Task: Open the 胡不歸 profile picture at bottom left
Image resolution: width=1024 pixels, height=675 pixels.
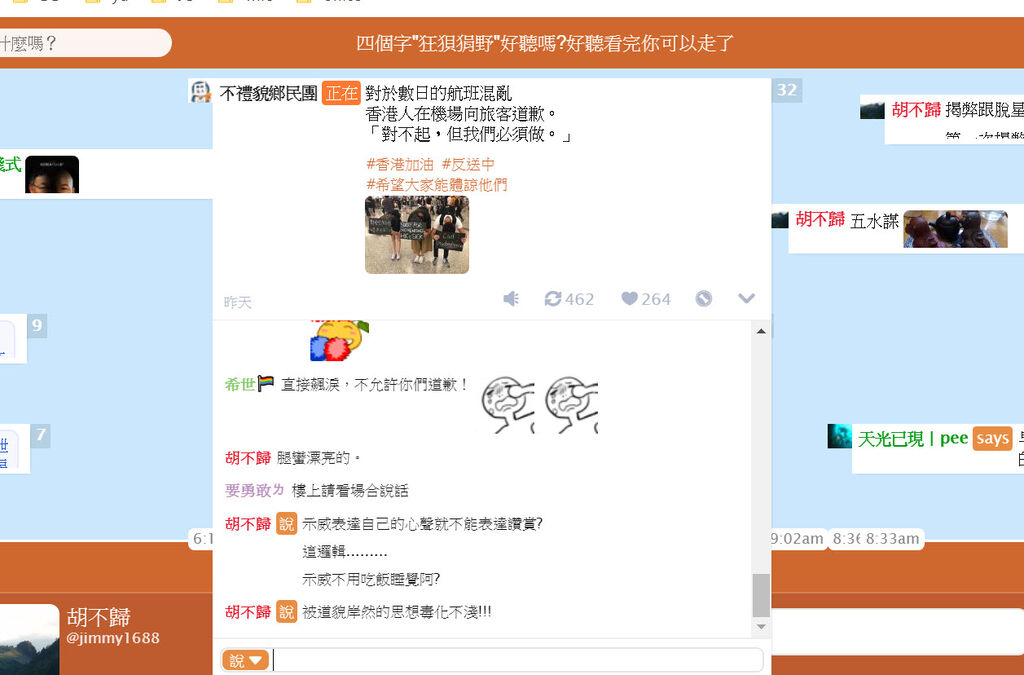Action: [29, 640]
